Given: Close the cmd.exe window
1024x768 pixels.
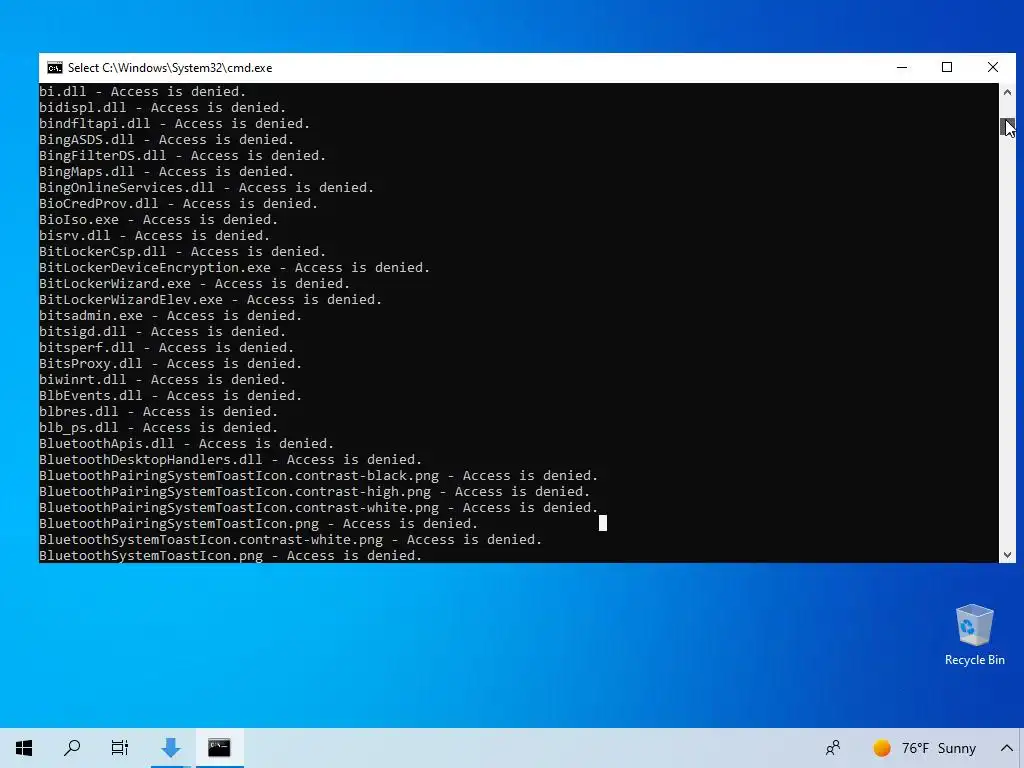Looking at the screenshot, I should (x=993, y=67).
